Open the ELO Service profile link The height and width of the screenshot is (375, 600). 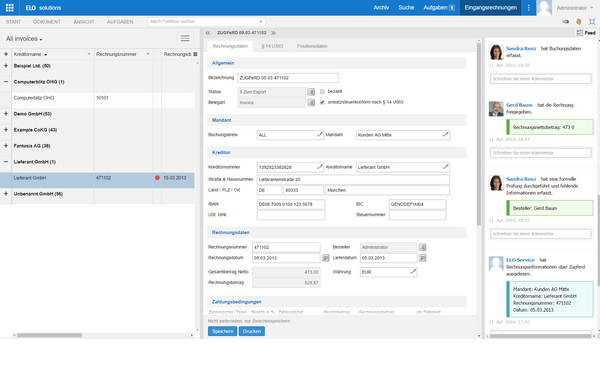(x=520, y=260)
